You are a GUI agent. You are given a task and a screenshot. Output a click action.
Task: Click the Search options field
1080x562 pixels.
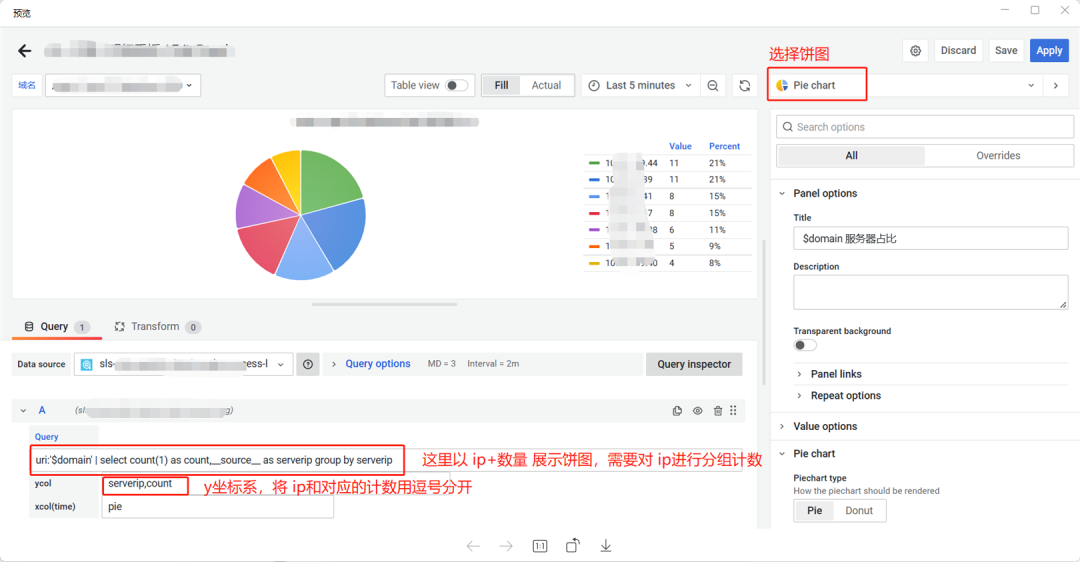click(925, 127)
